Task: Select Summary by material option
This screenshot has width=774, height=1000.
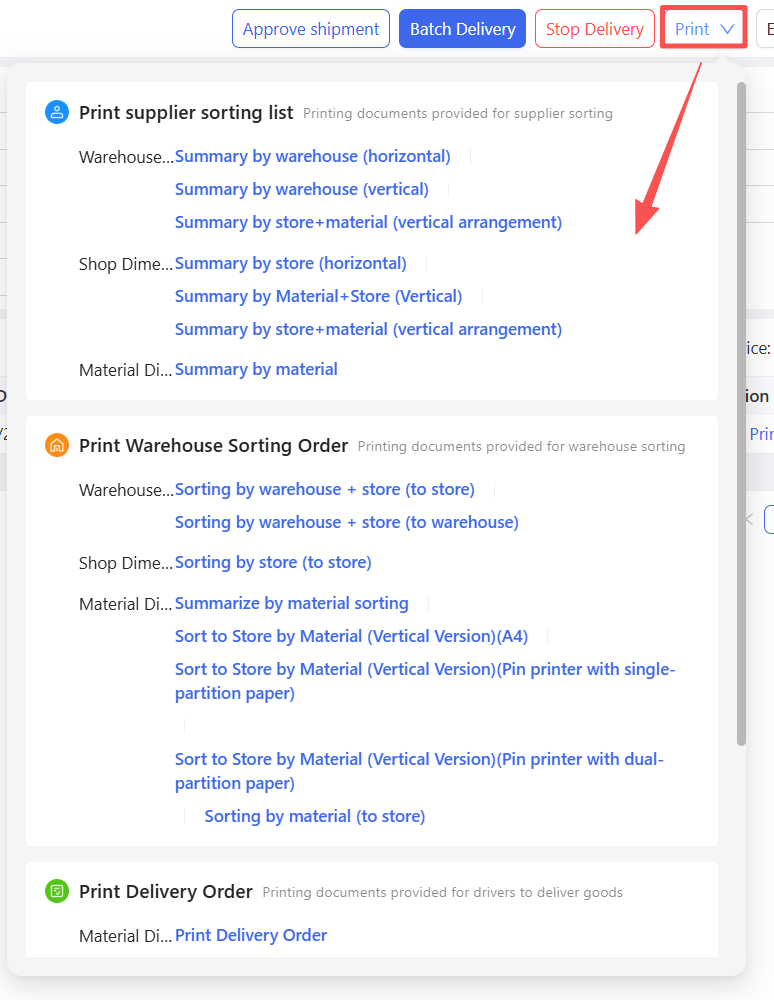Action: tap(256, 369)
